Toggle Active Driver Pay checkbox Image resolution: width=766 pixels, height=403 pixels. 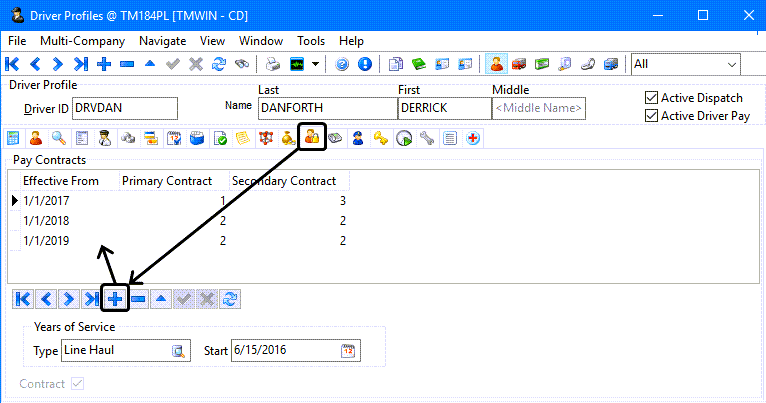(651, 116)
